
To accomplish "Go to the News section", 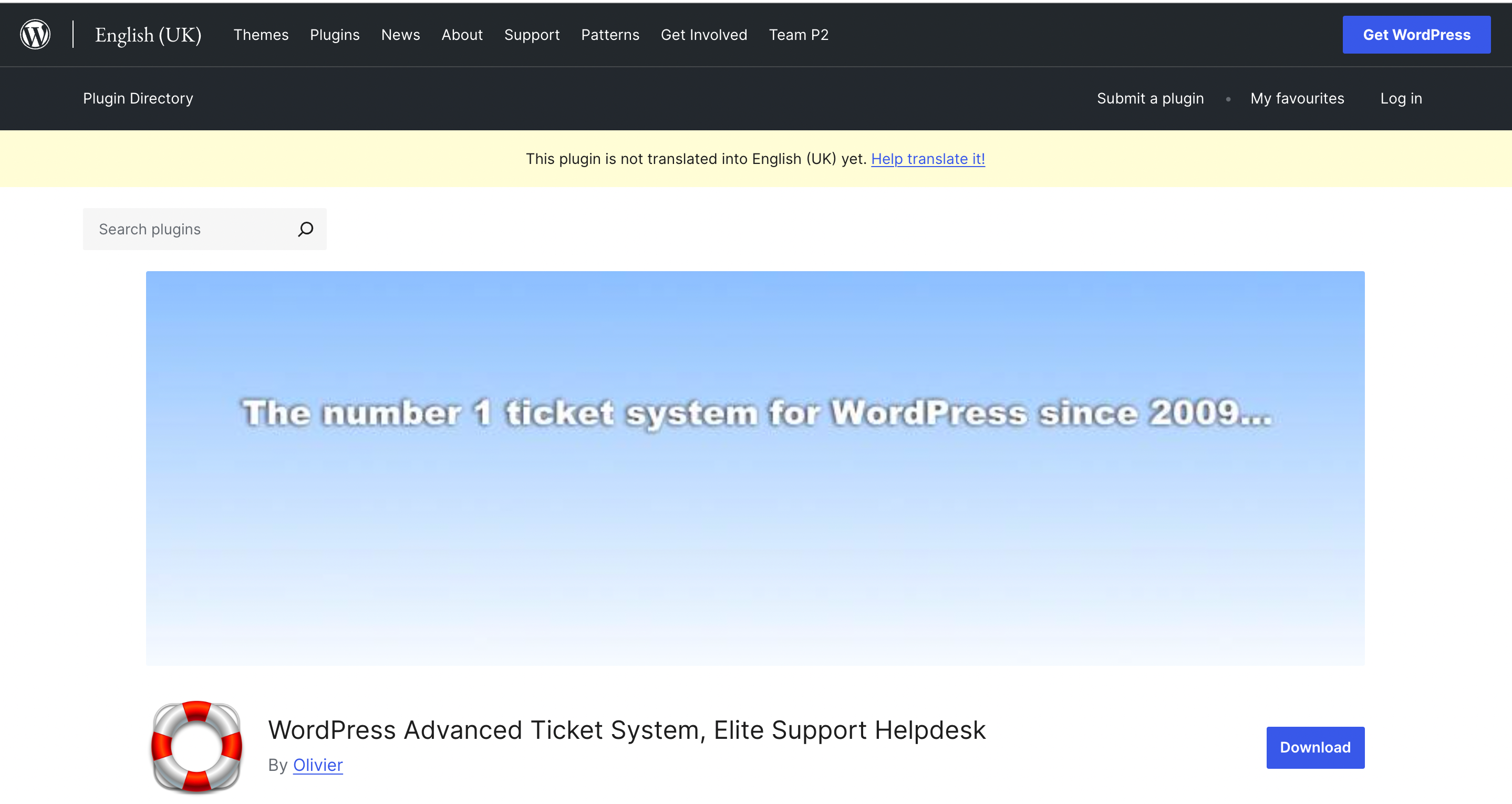I will click(400, 35).
